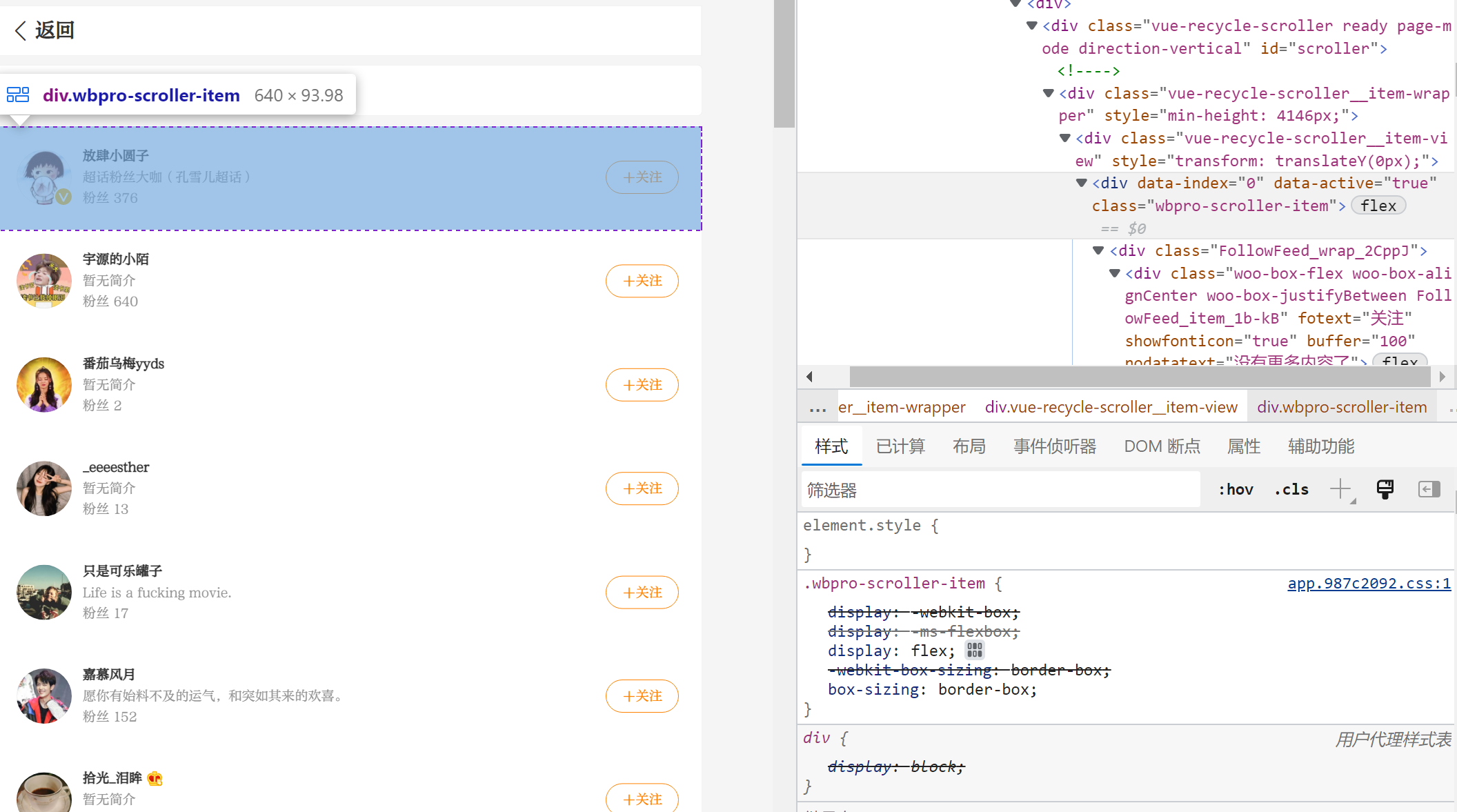Collapse the vue-recycle-scroller__item-wrapper node
1457x812 pixels.
pyautogui.click(x=1049, y=93)
